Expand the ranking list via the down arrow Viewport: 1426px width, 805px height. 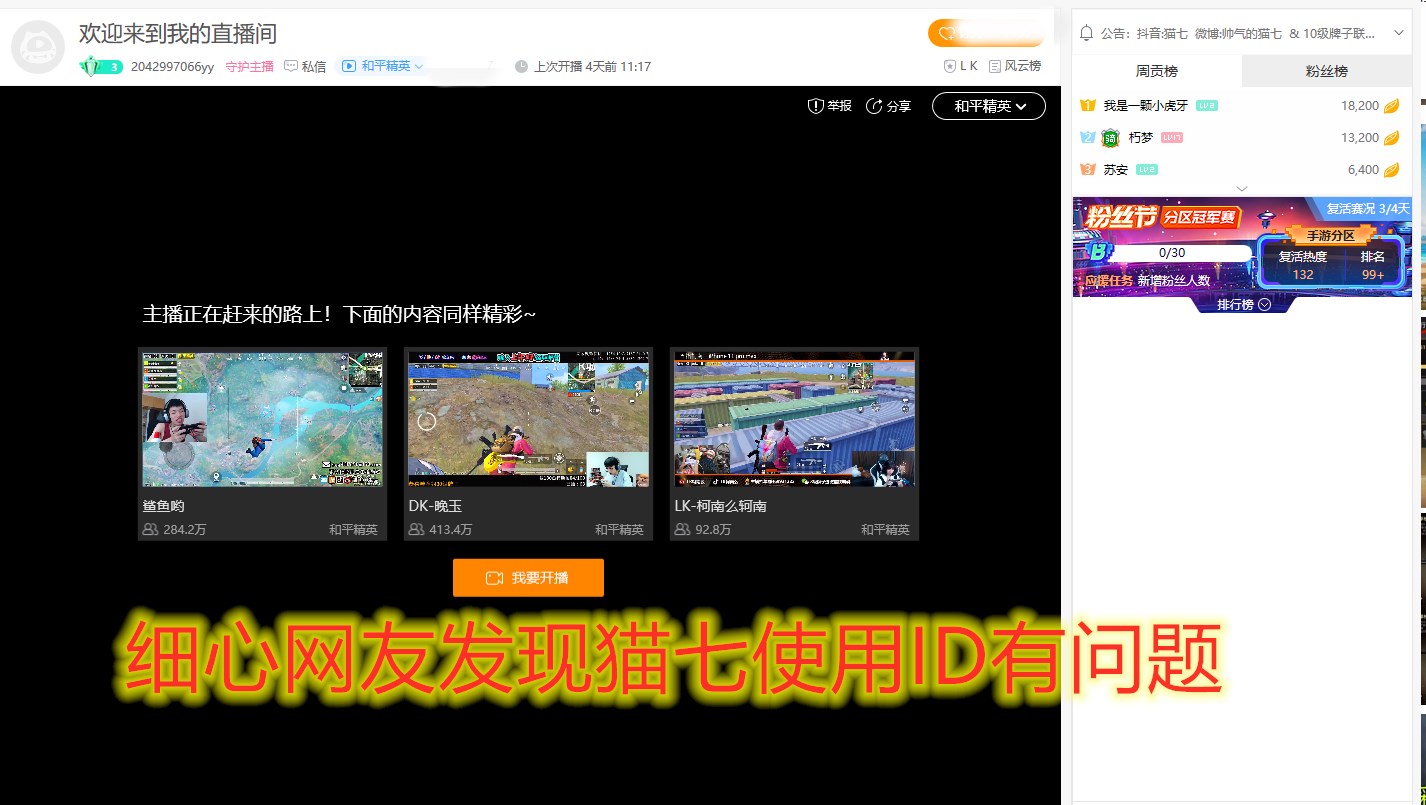tap(1242, 188)
